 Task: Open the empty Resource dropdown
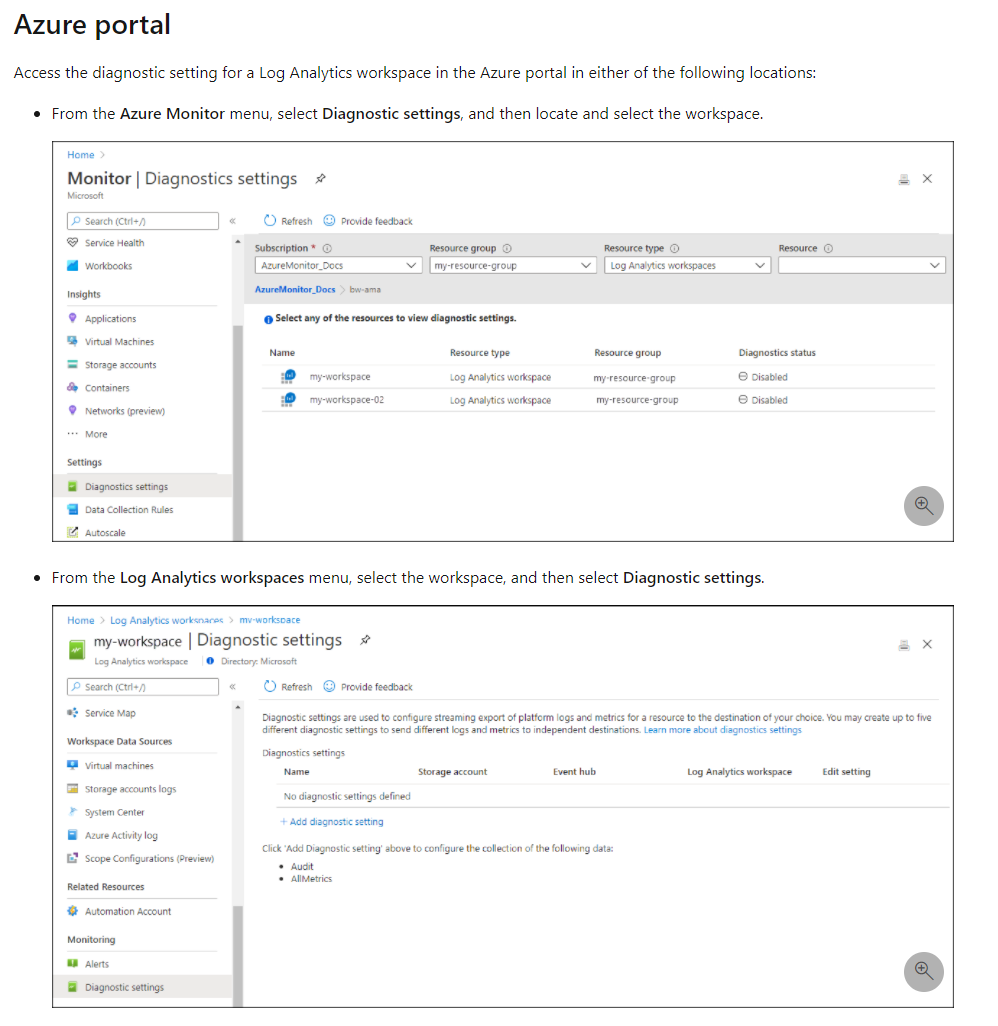coord(862,265)
